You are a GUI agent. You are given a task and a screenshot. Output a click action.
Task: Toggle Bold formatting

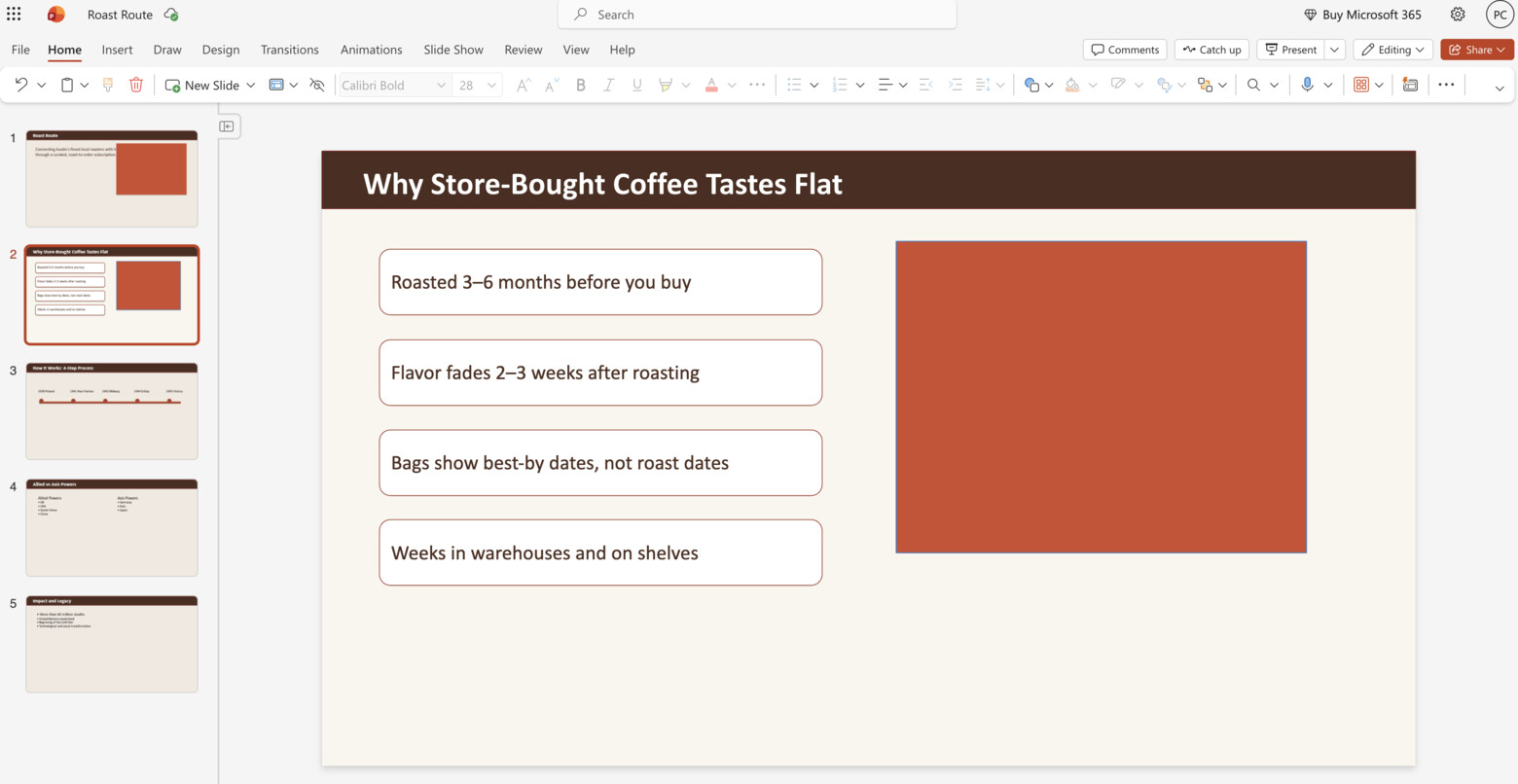tap(581, 85)
